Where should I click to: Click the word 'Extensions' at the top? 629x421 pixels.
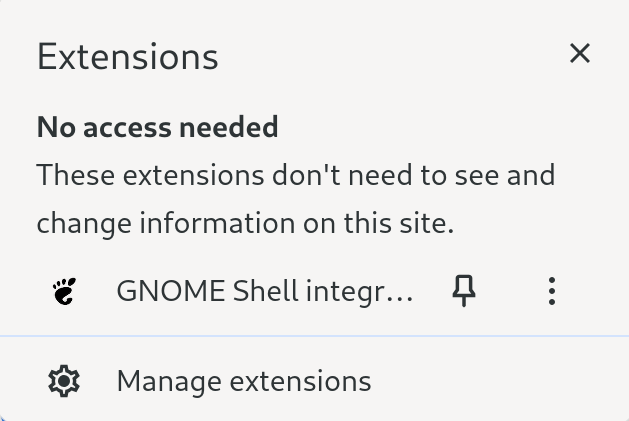127,57
